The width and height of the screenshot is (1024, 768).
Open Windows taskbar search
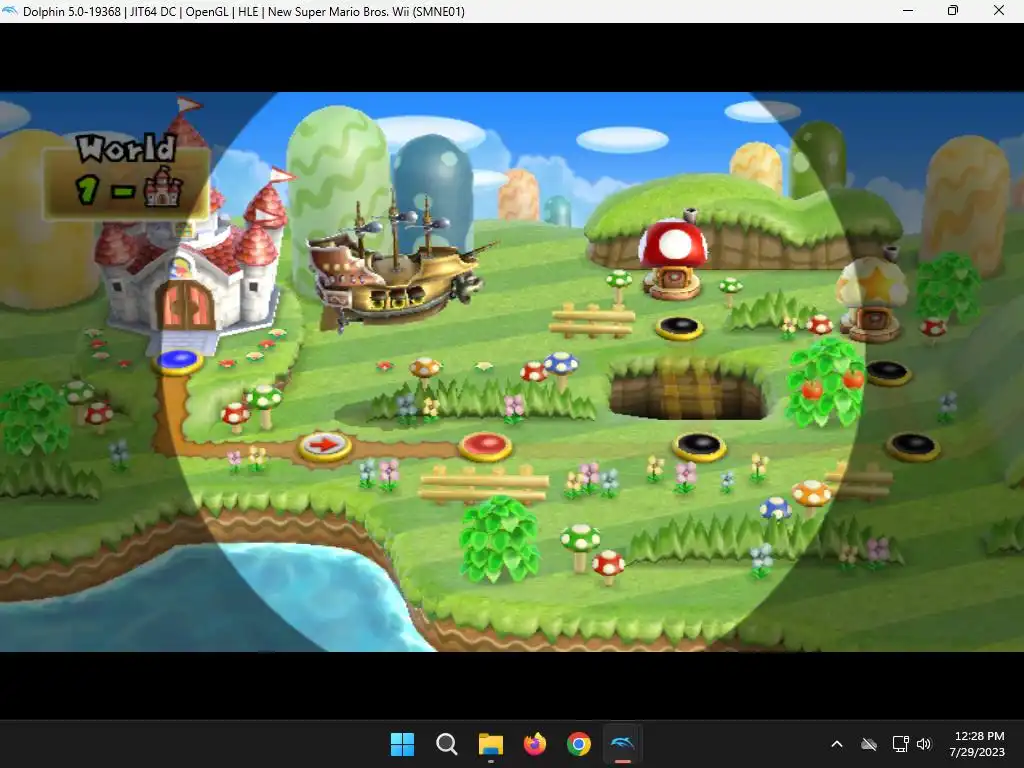447,744
